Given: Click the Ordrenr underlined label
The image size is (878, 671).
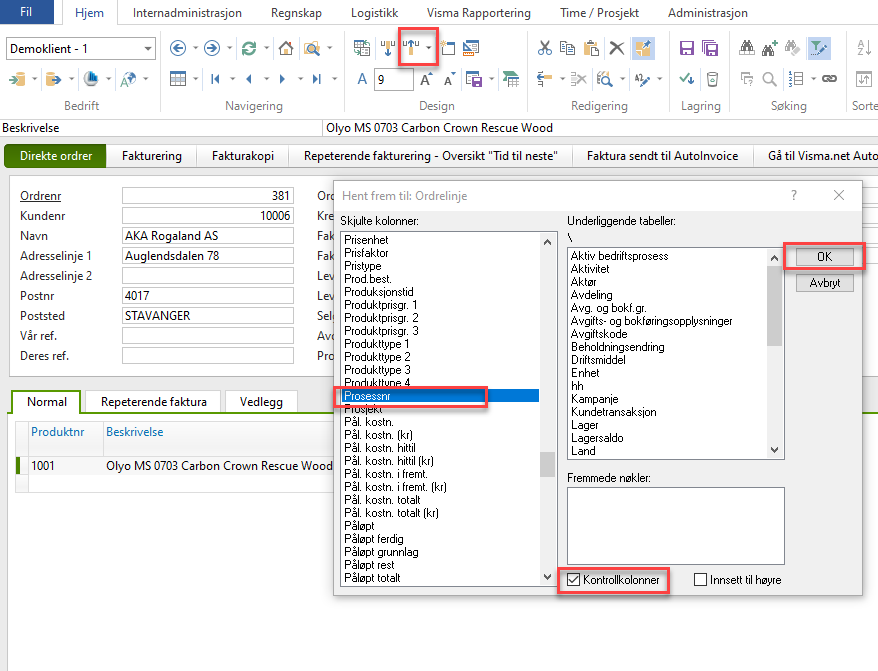Looking at the screenshot, I should coord(40,195).
